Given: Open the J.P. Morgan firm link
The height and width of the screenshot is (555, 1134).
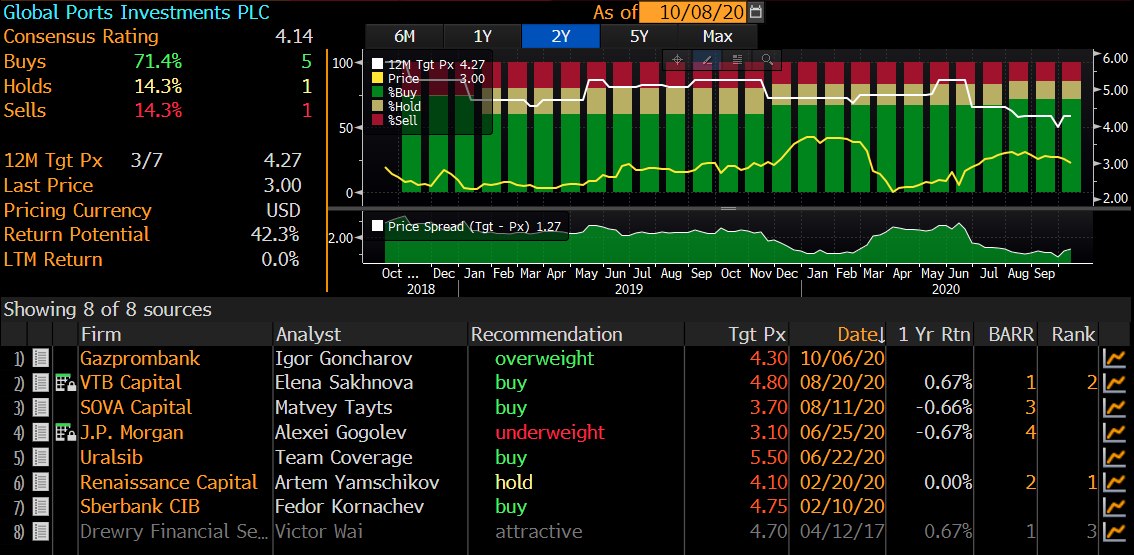Looking at the screenshot, I should click(x=132, y=433).
